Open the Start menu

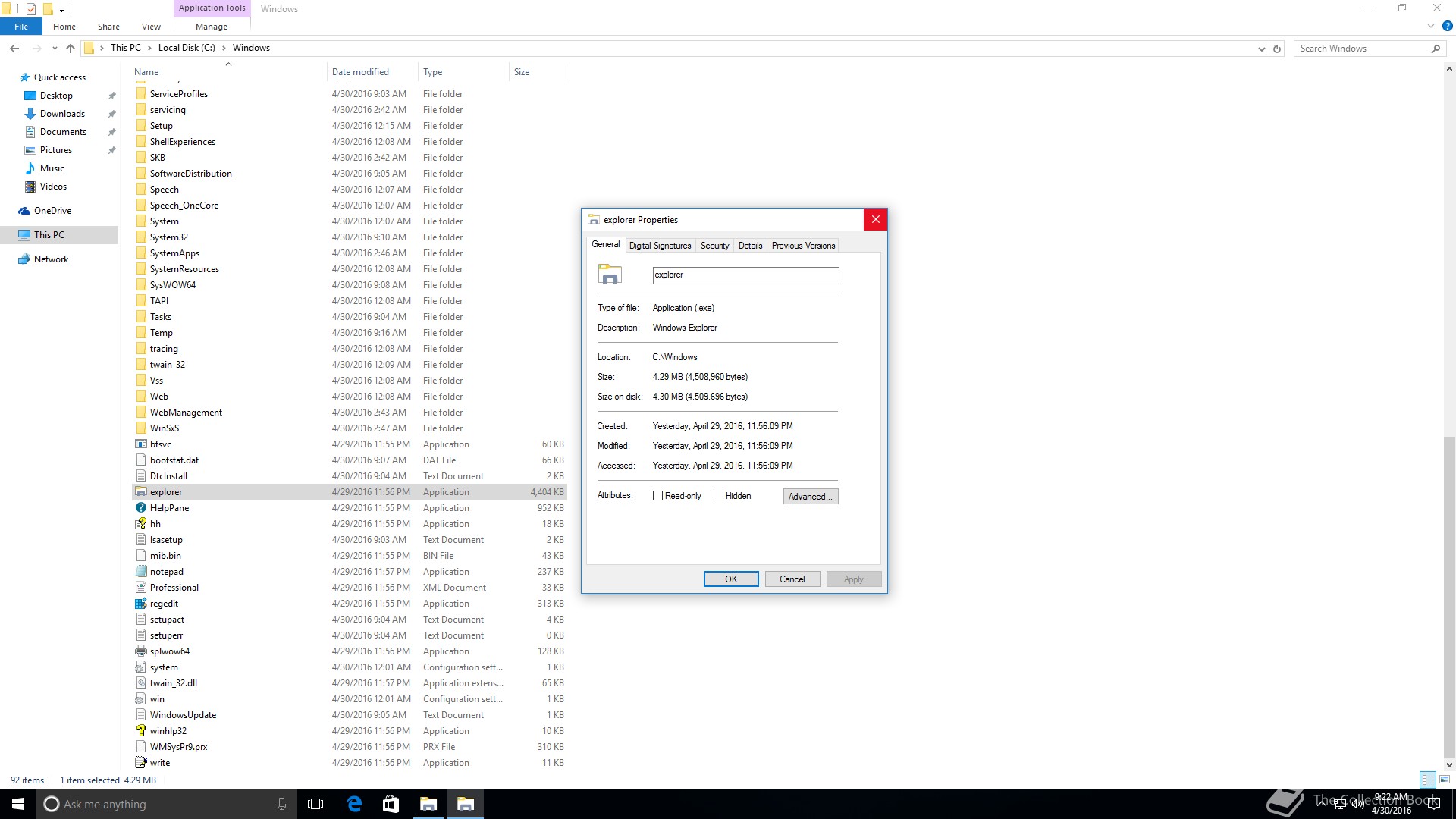point(18,804)
